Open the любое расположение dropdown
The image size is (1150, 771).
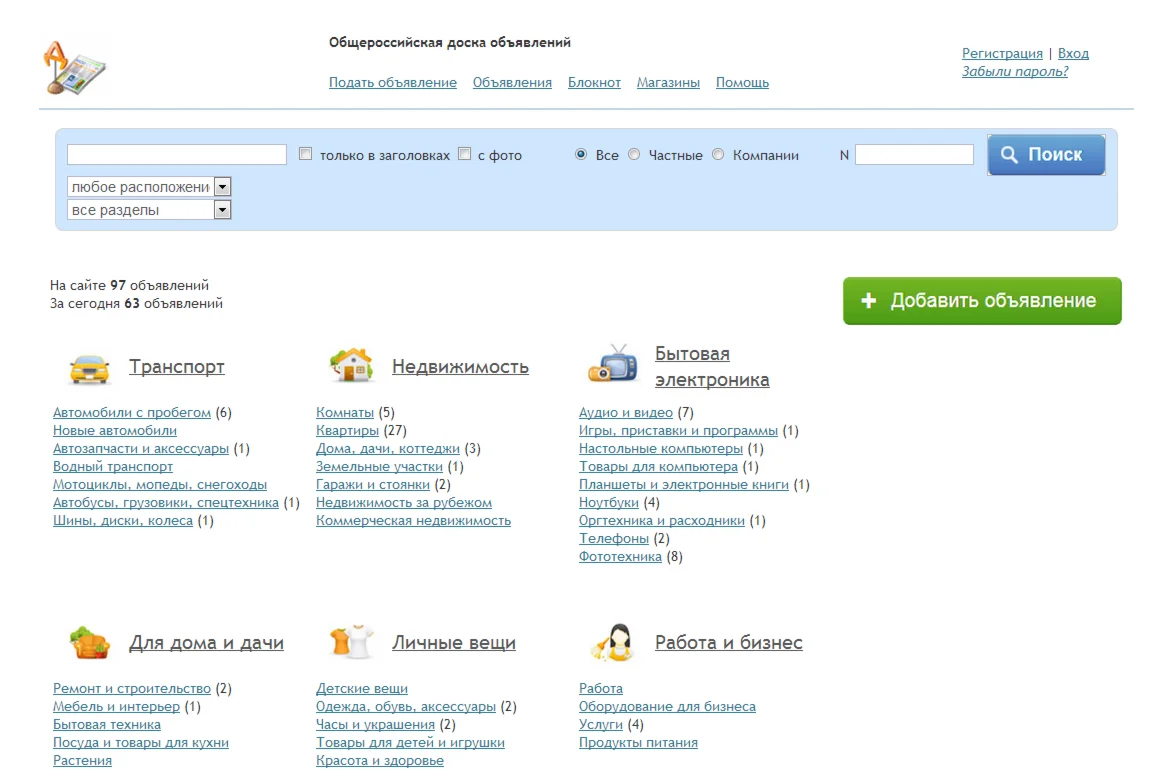149,186
